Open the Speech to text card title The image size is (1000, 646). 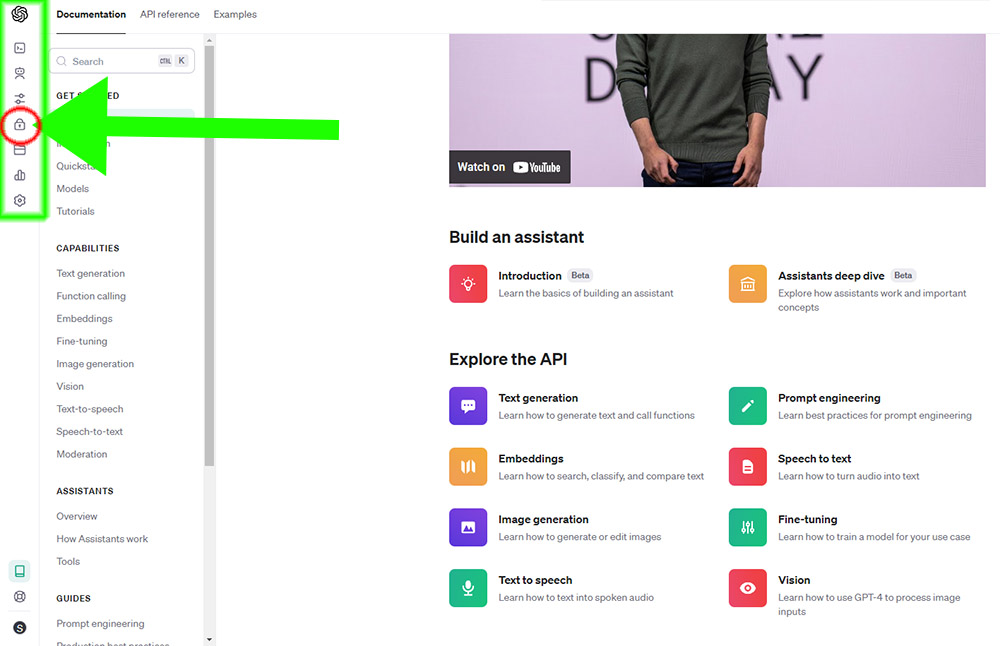coord(814,459)
